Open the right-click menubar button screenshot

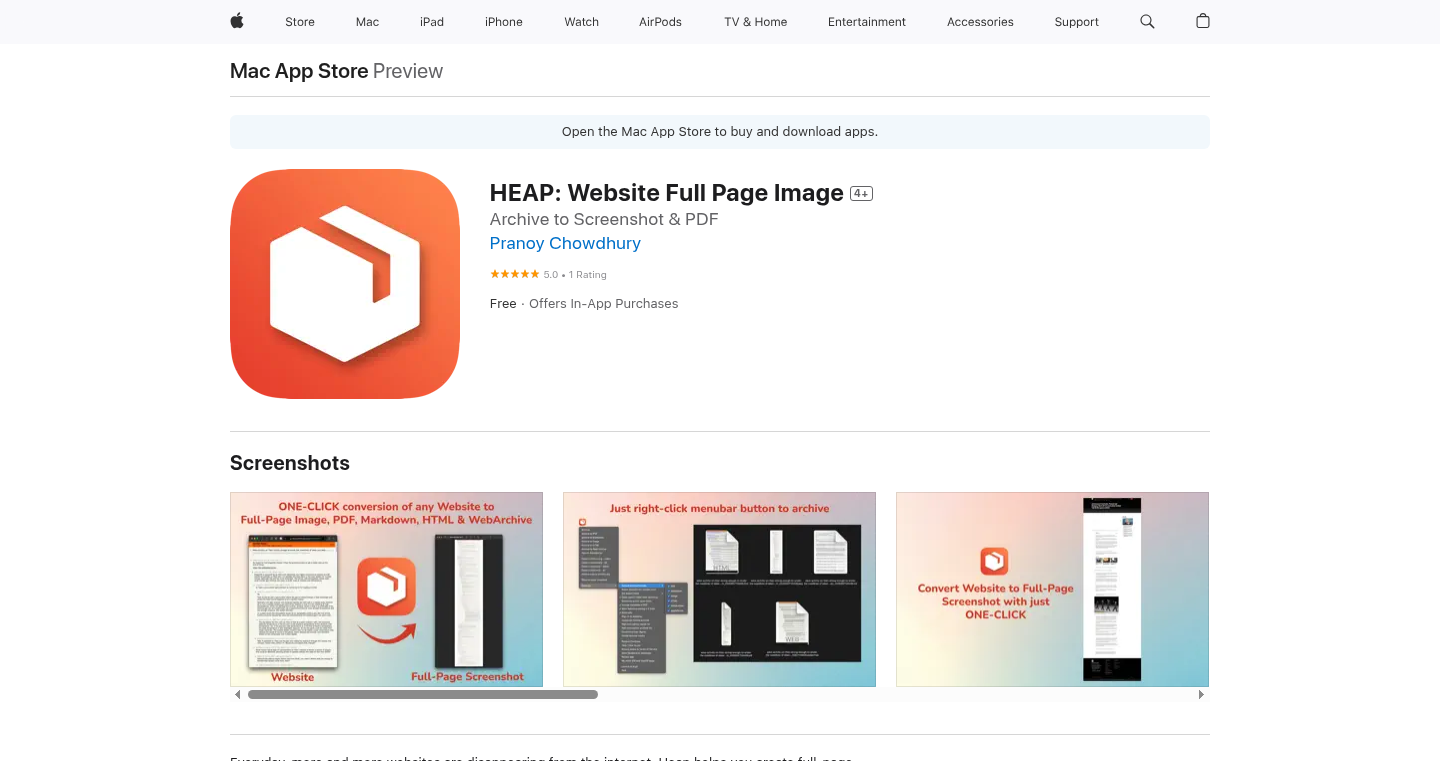pyautogui.click(x=719, y=589)
